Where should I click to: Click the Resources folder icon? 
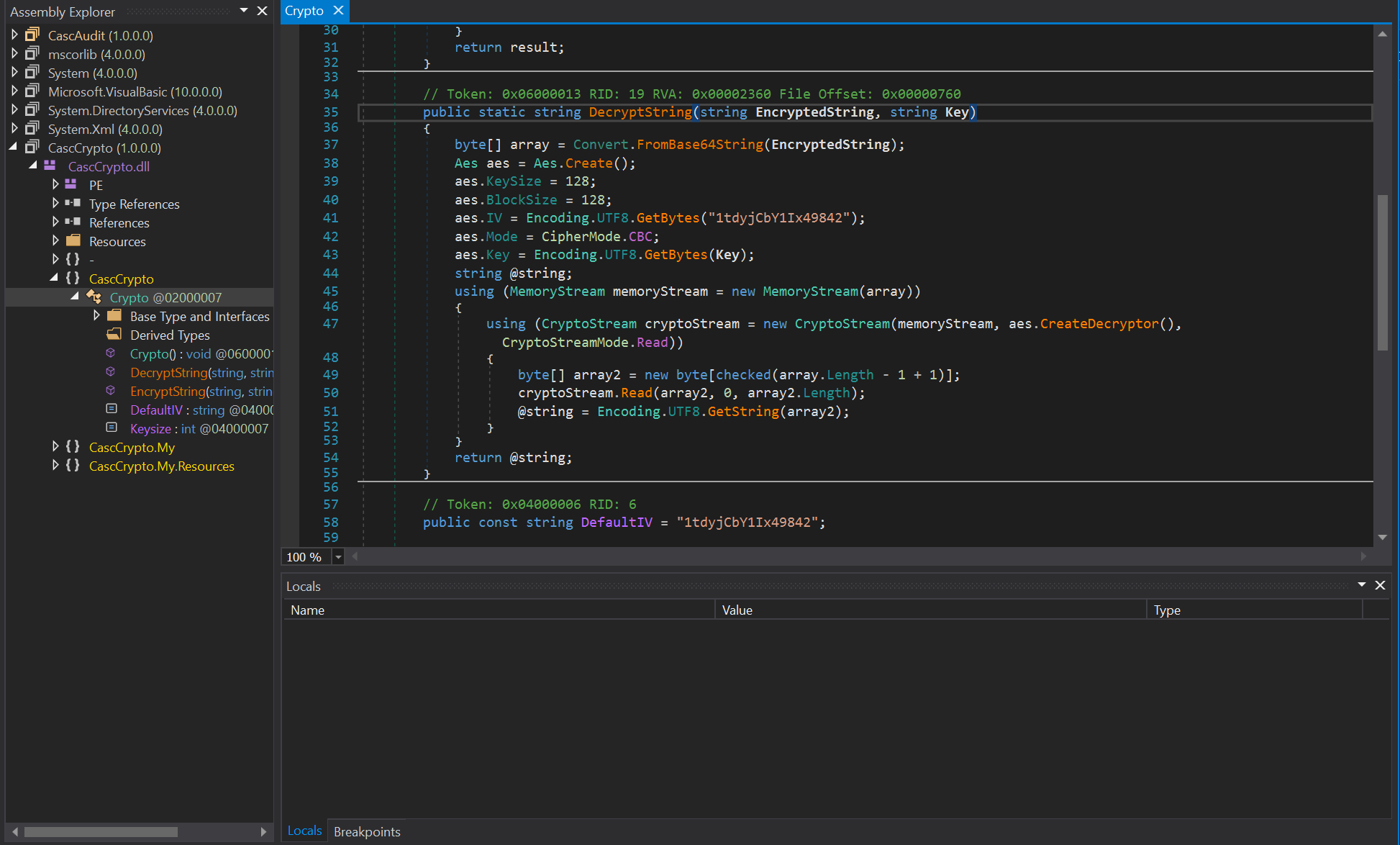(x=73, y=241)
